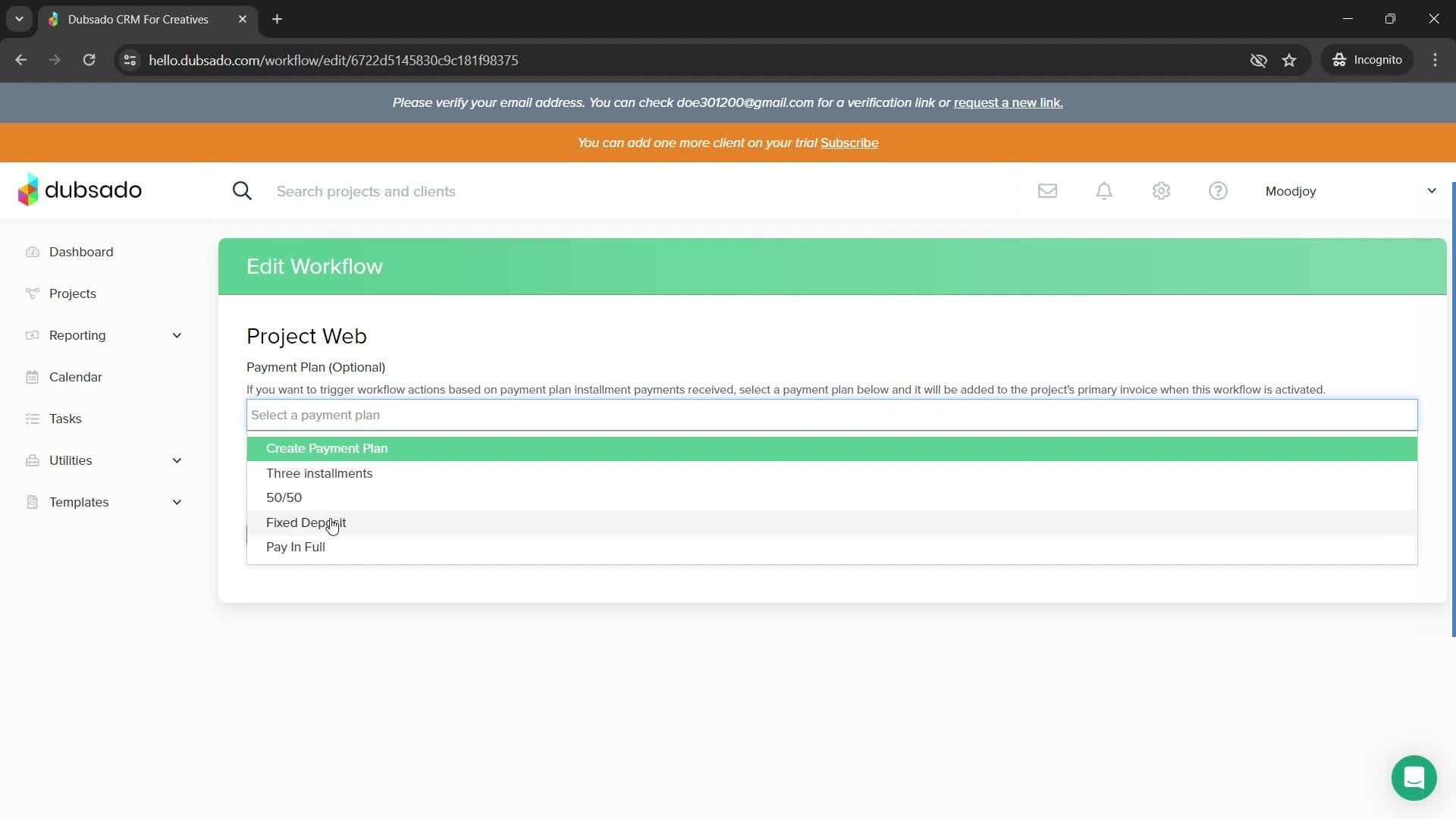1456x819 pixels.
Task: Open the help question mark icon
Action: point(1218,191)
